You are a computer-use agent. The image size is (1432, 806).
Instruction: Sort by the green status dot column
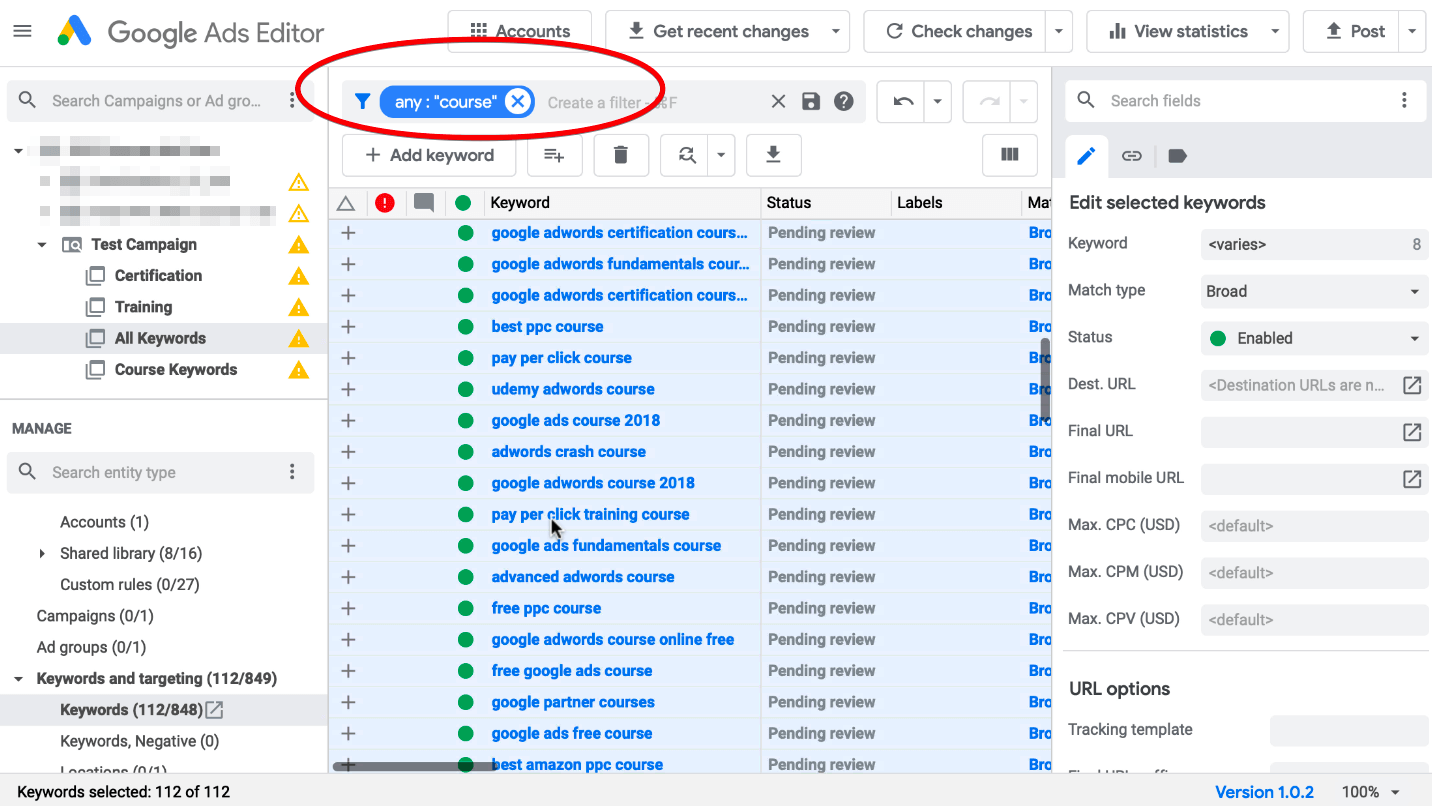tap(463, 203)
